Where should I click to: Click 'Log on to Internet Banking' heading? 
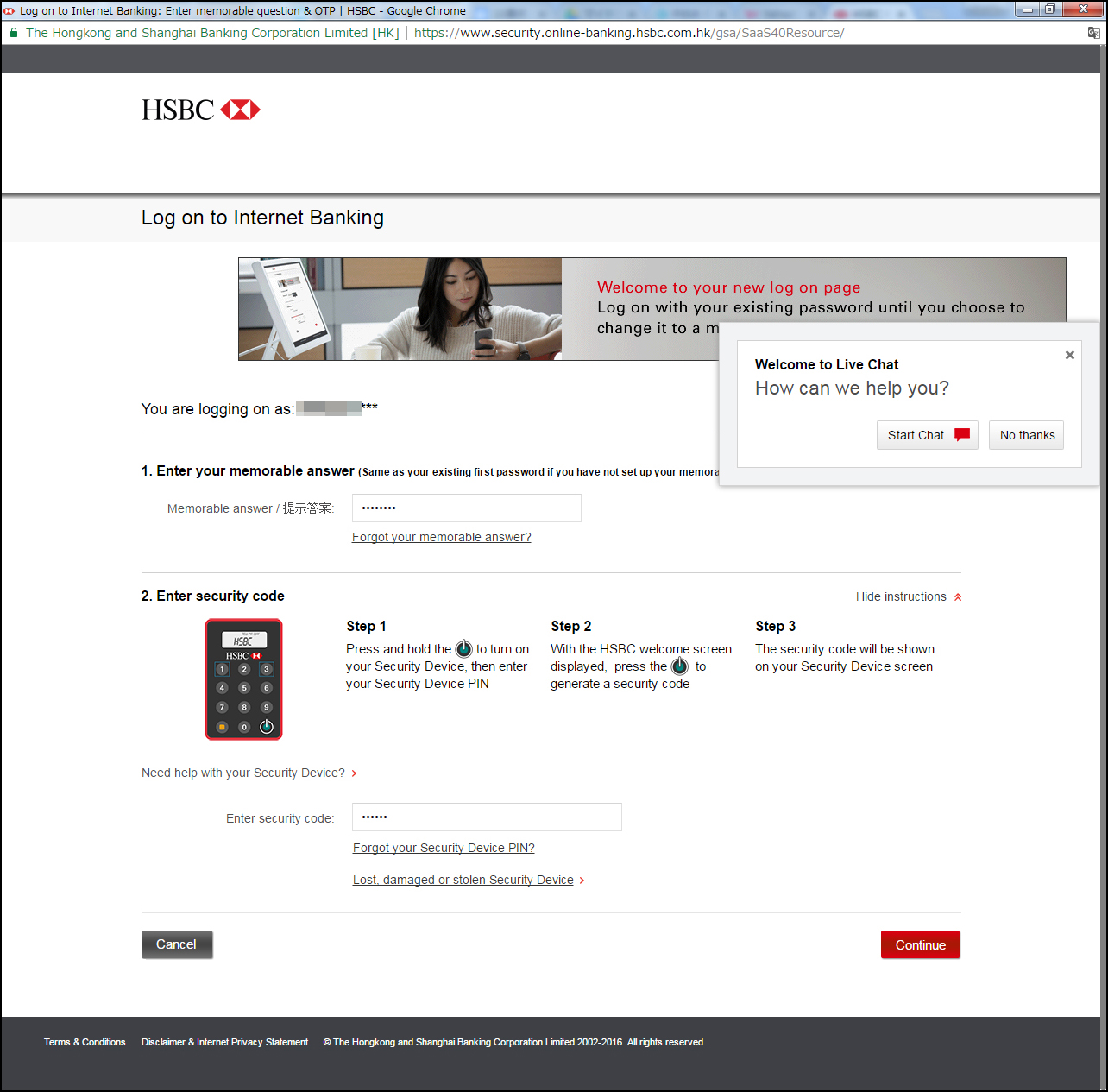coord(262,218)
